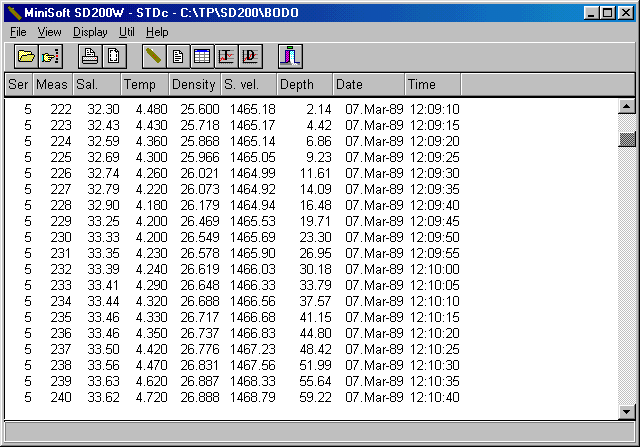Select salinity value 32.43
The width and height of the screenshot is (640, 447).
tap(103, 125)
